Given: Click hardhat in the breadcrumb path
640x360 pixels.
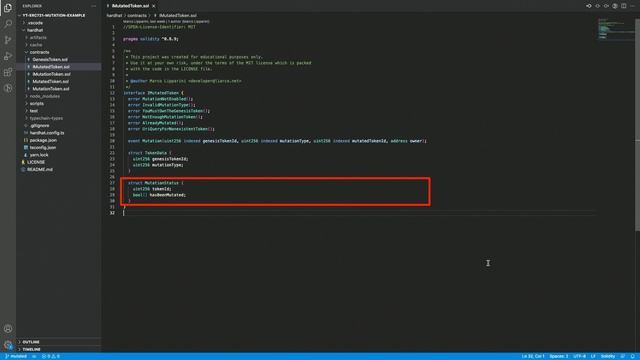Looking at the screenshot, I should [x=114, y=16].
